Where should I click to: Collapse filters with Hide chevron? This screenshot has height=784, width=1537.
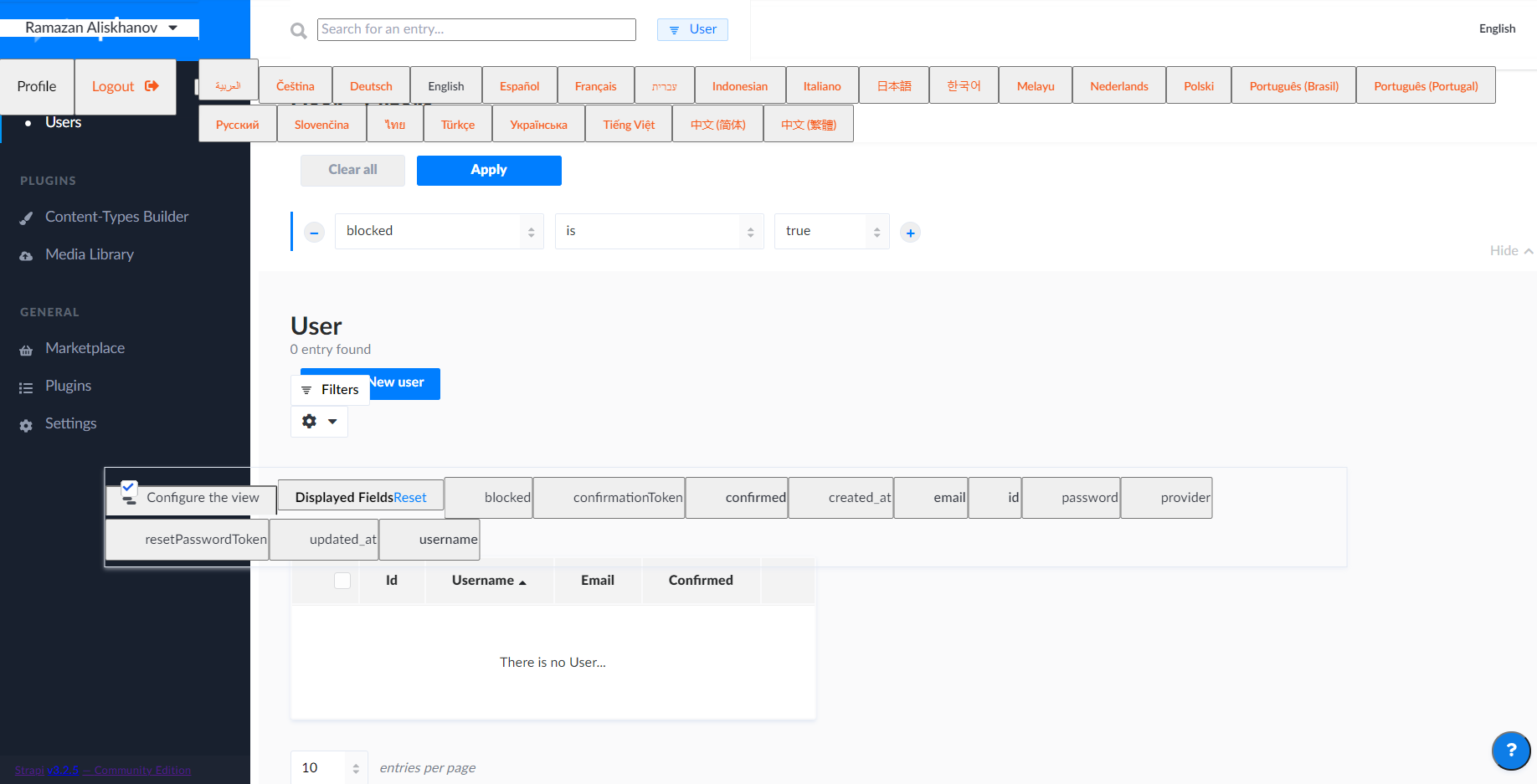tap(1511, 251)
